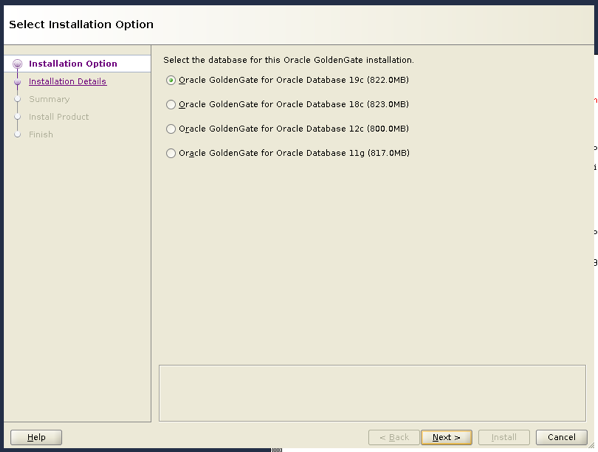The width and height of the screenshot is (598, 452).
Task: Click the Installation Option step bullet icon
Action: coord(17,64)
